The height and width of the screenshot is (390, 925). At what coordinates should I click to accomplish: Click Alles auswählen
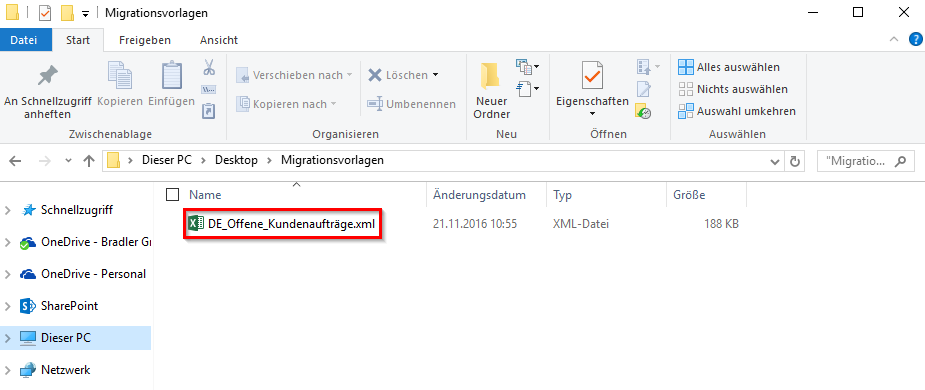[729, 67]
